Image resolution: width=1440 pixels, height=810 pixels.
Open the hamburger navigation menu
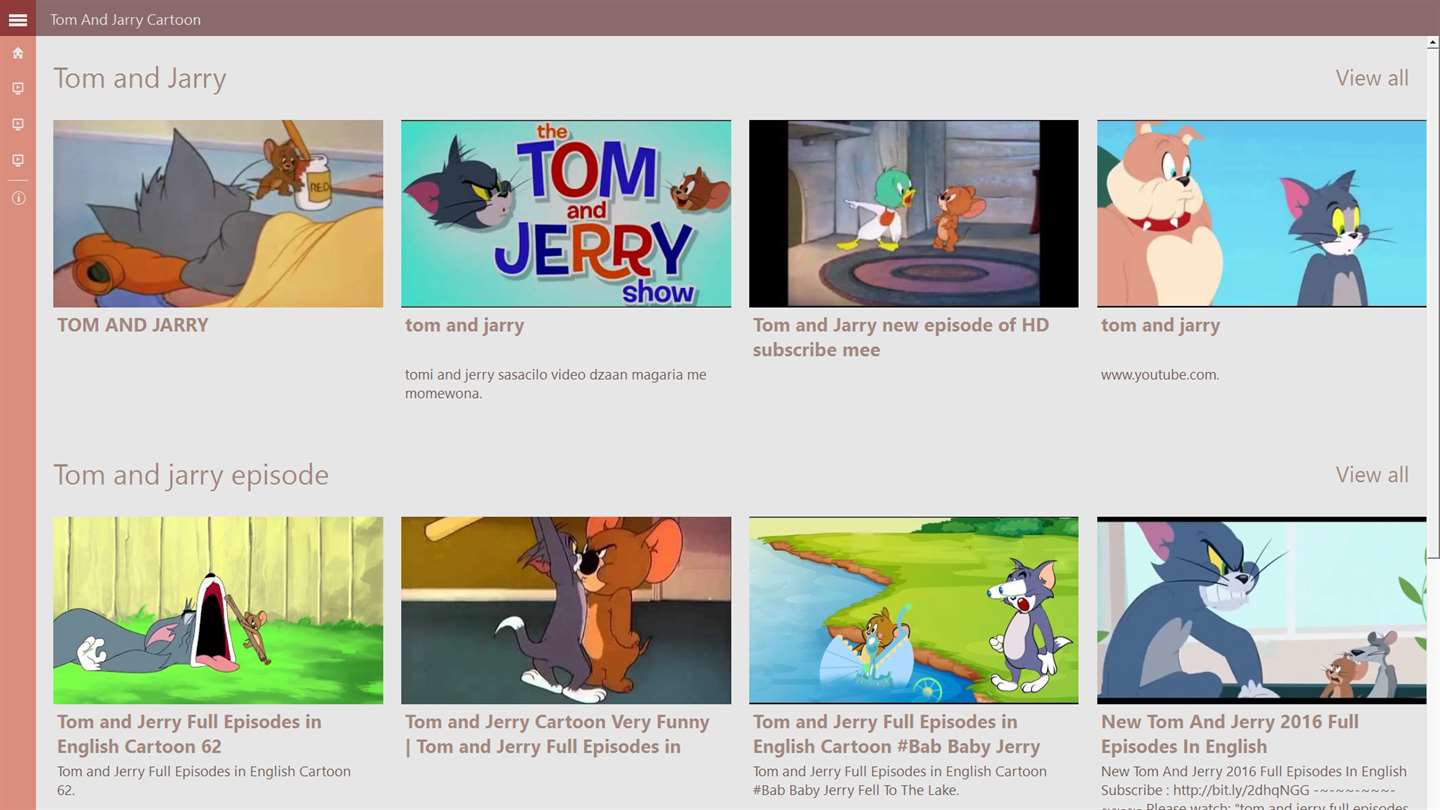tap(18, 19)
